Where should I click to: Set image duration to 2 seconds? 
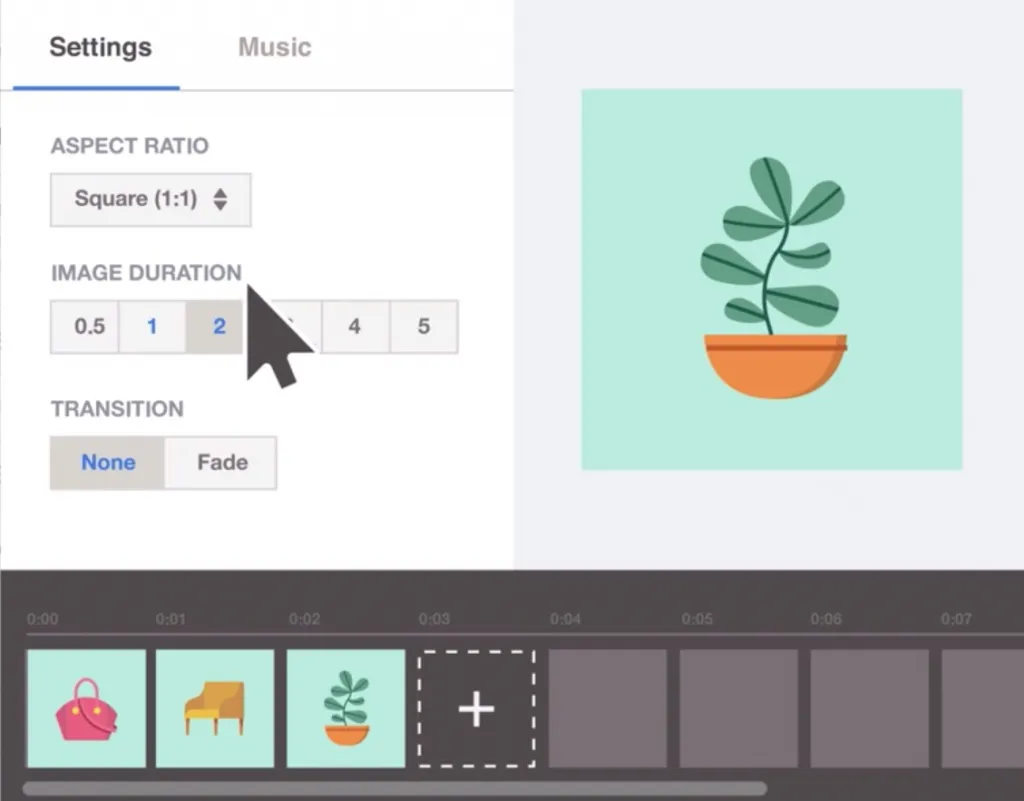[x=218, y=327]
